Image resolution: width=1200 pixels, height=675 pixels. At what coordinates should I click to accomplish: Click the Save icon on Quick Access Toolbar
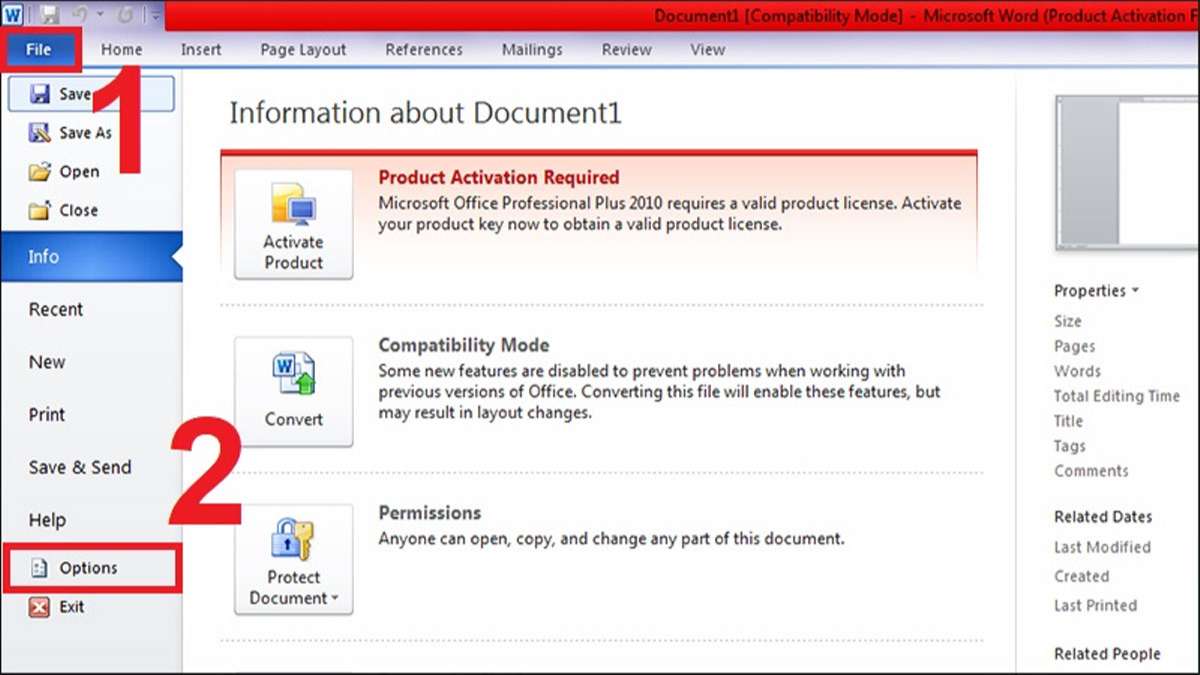[50, 14]
